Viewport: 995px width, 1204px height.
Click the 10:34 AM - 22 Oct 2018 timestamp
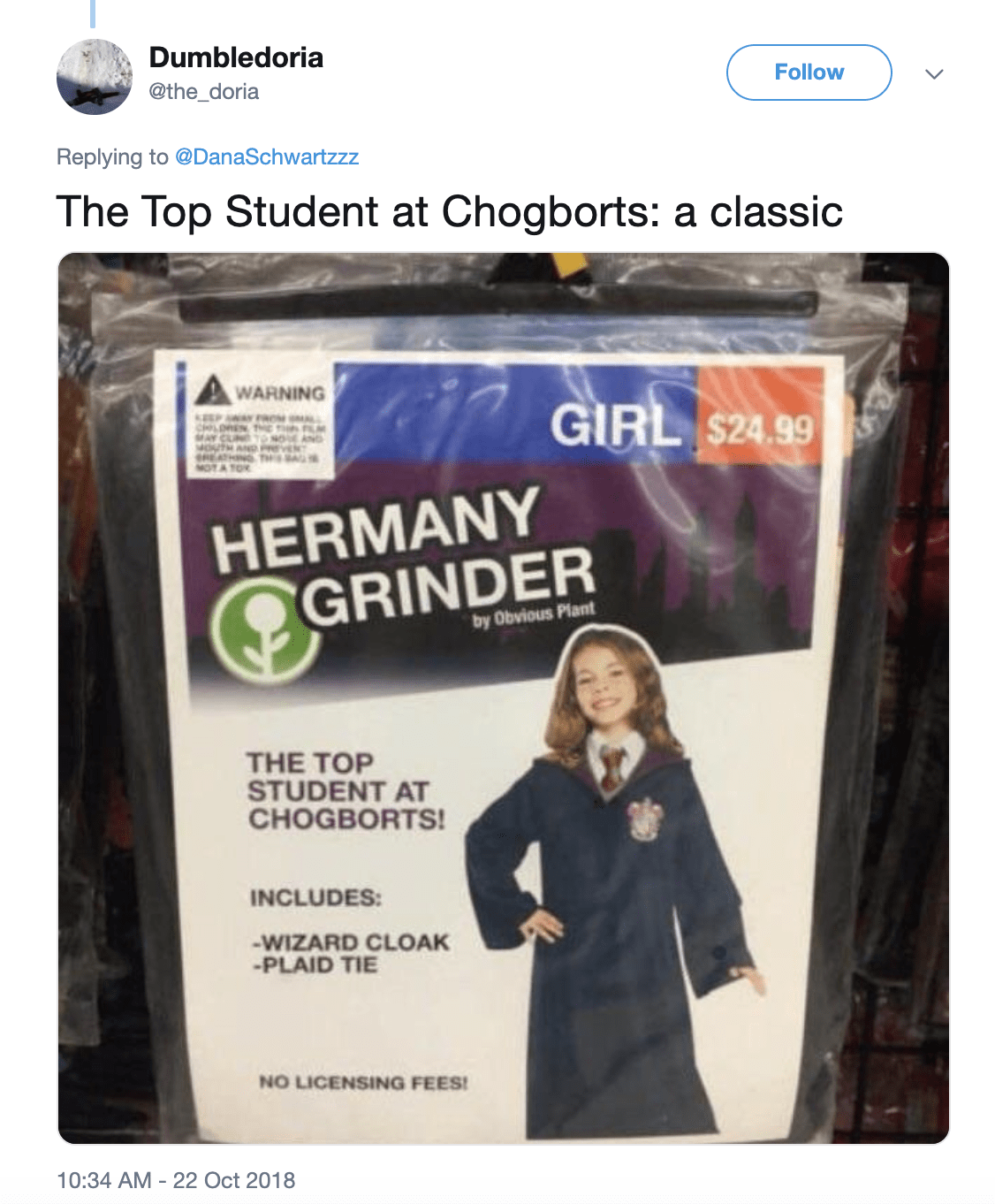[x=176, y=1180]
